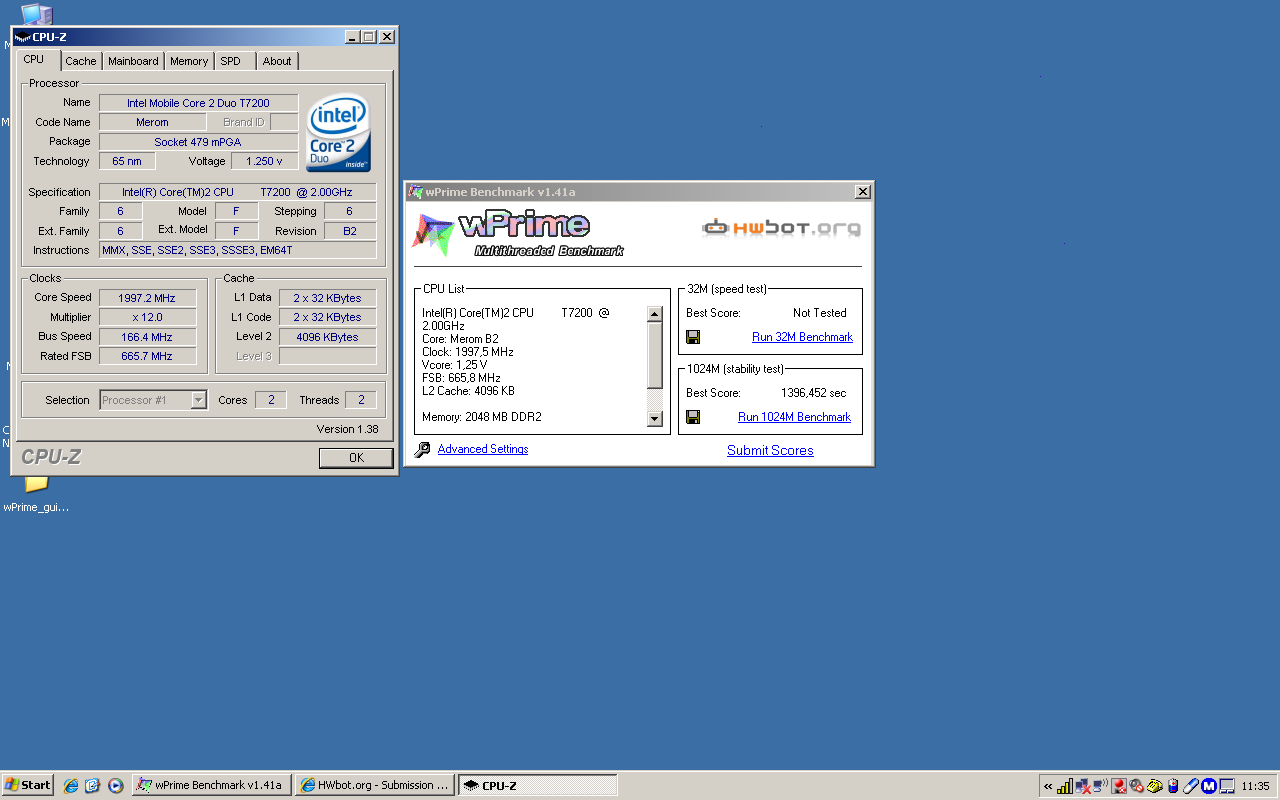The image size is (1280, 800).
Task: Click the disconnected network tray icon
Action: [x=1083, y=786]
